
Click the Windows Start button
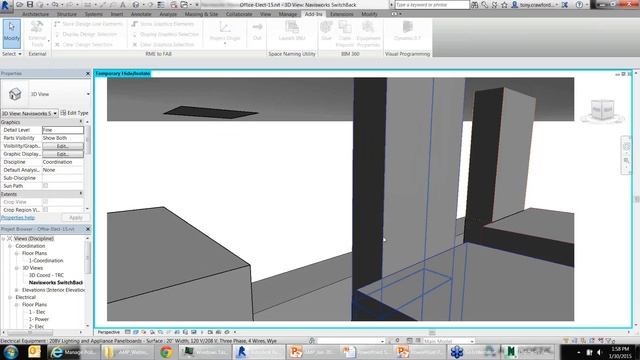point(11,352)
